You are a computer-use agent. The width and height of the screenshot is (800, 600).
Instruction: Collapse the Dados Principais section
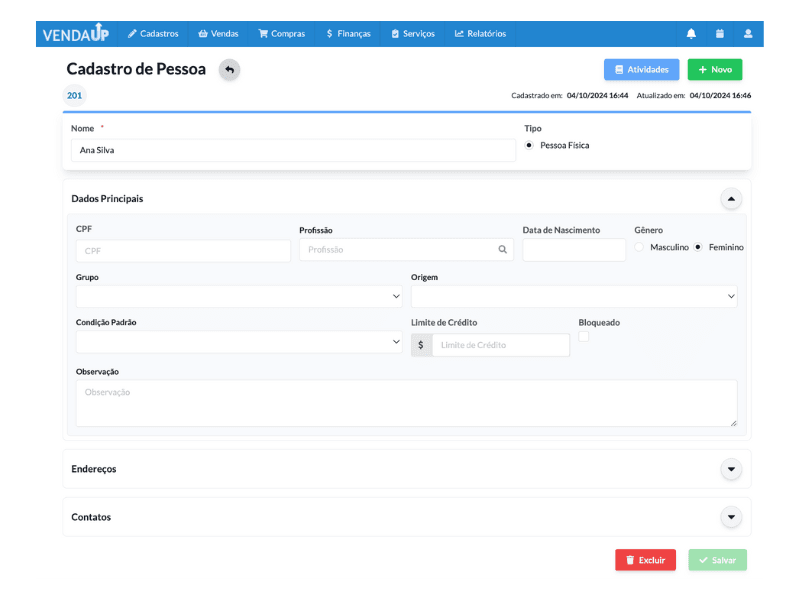pos(731,199)
